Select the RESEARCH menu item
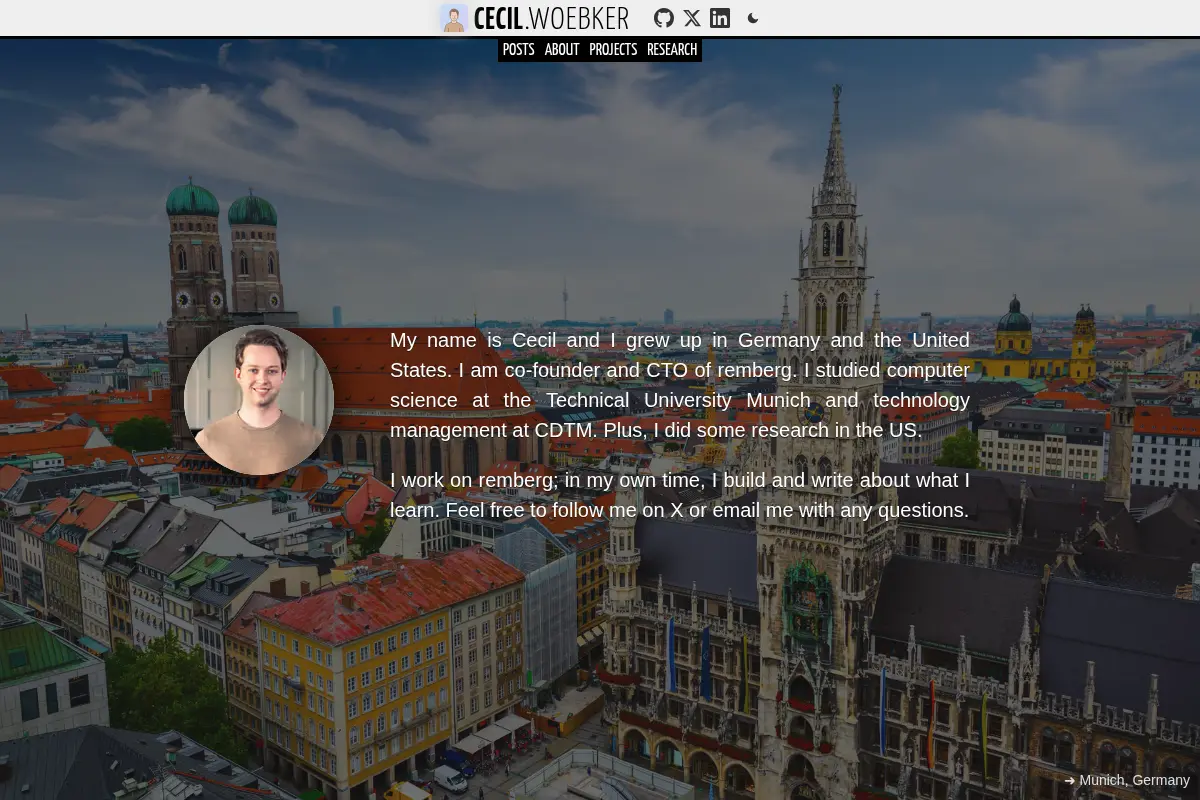1200x800 pixels. [x=672, y=50]
